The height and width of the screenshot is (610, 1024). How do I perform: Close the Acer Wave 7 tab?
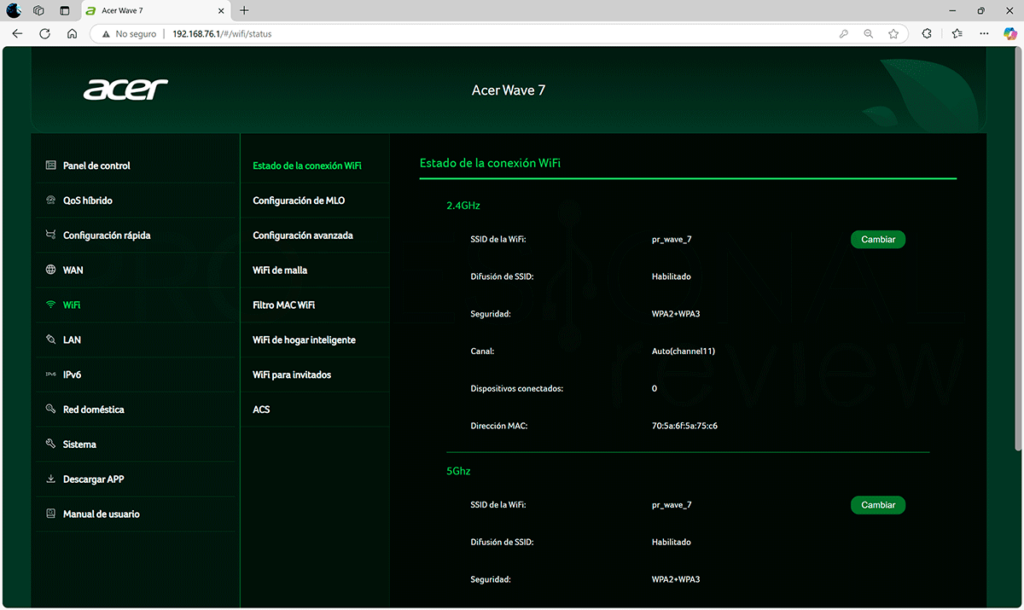tap(221, 10)
